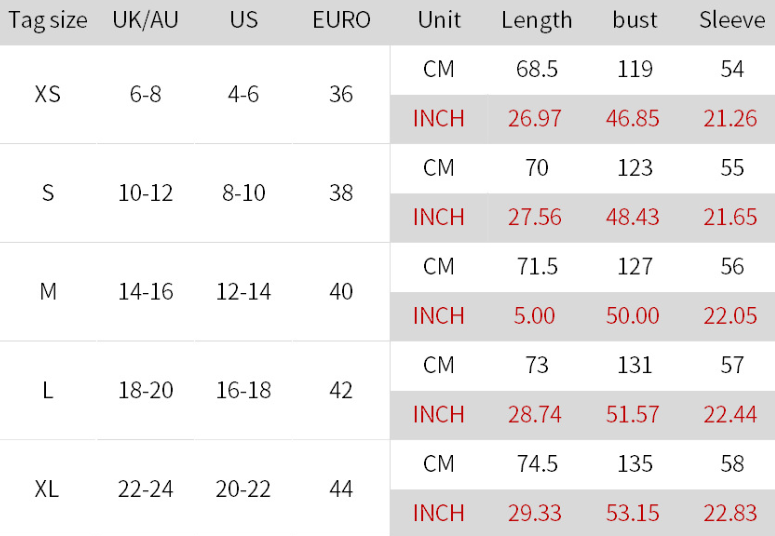775x536 pixels.
Task: Click the 21.26 sleeve inch value
Action: [x=731, y=119]
